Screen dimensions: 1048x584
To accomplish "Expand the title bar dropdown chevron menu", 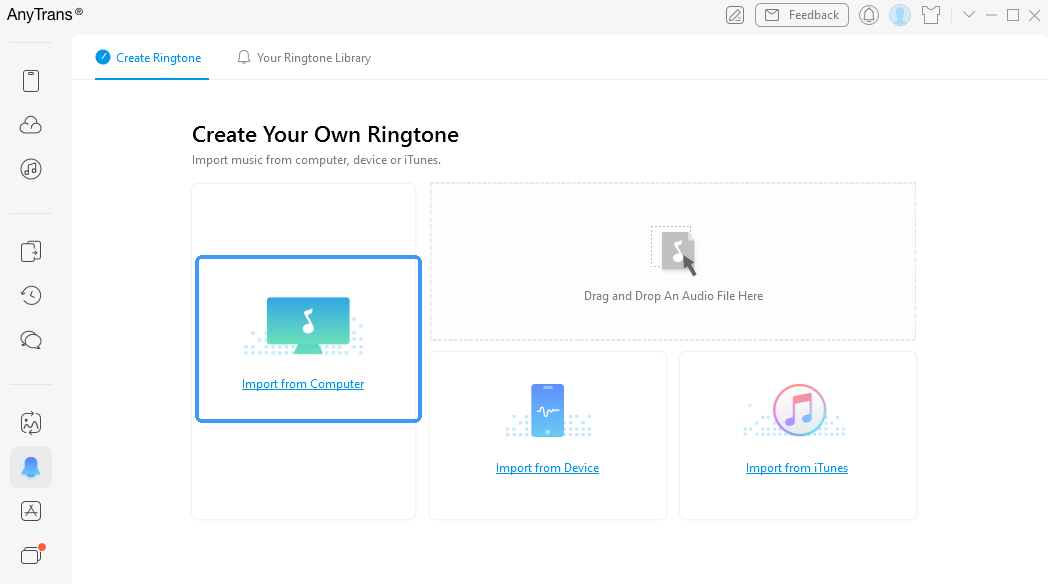I will pos(968,15).
